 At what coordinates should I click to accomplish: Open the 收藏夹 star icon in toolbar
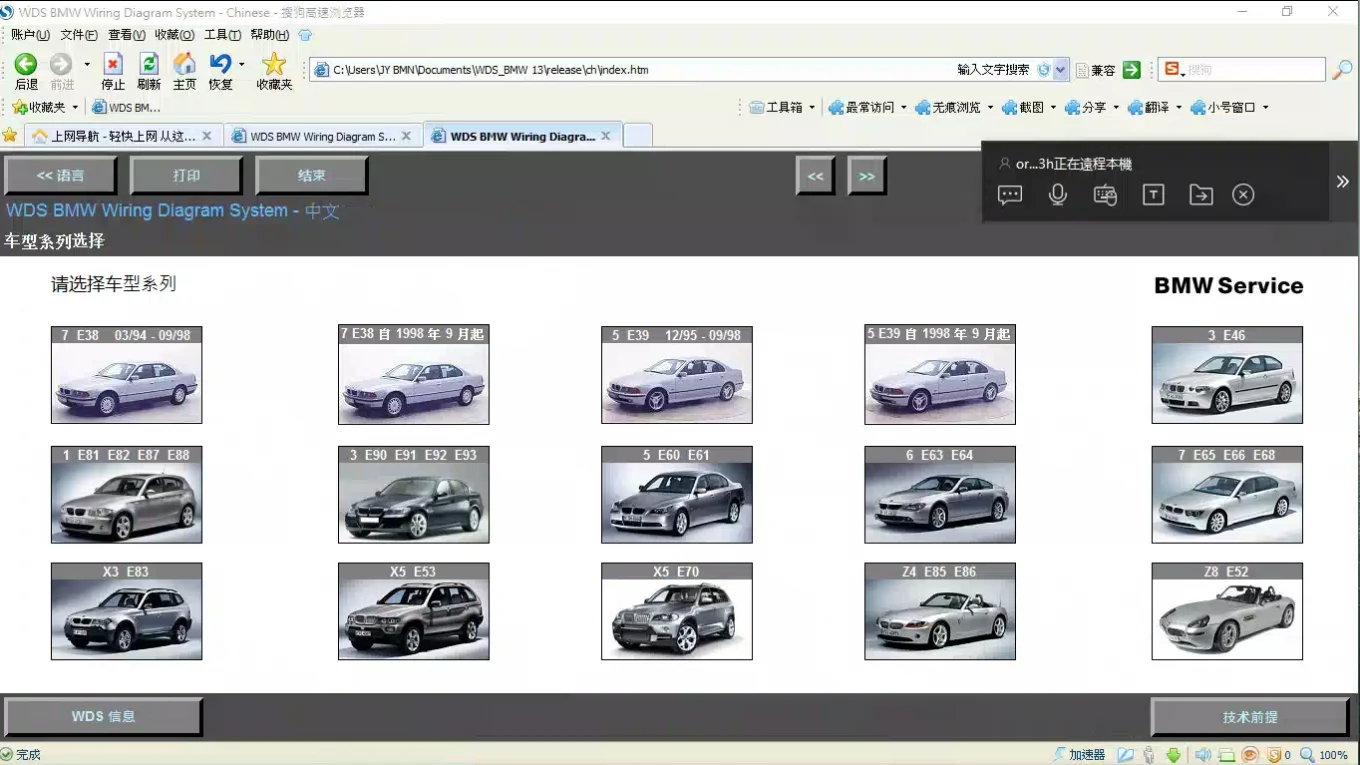pos(274,64)
